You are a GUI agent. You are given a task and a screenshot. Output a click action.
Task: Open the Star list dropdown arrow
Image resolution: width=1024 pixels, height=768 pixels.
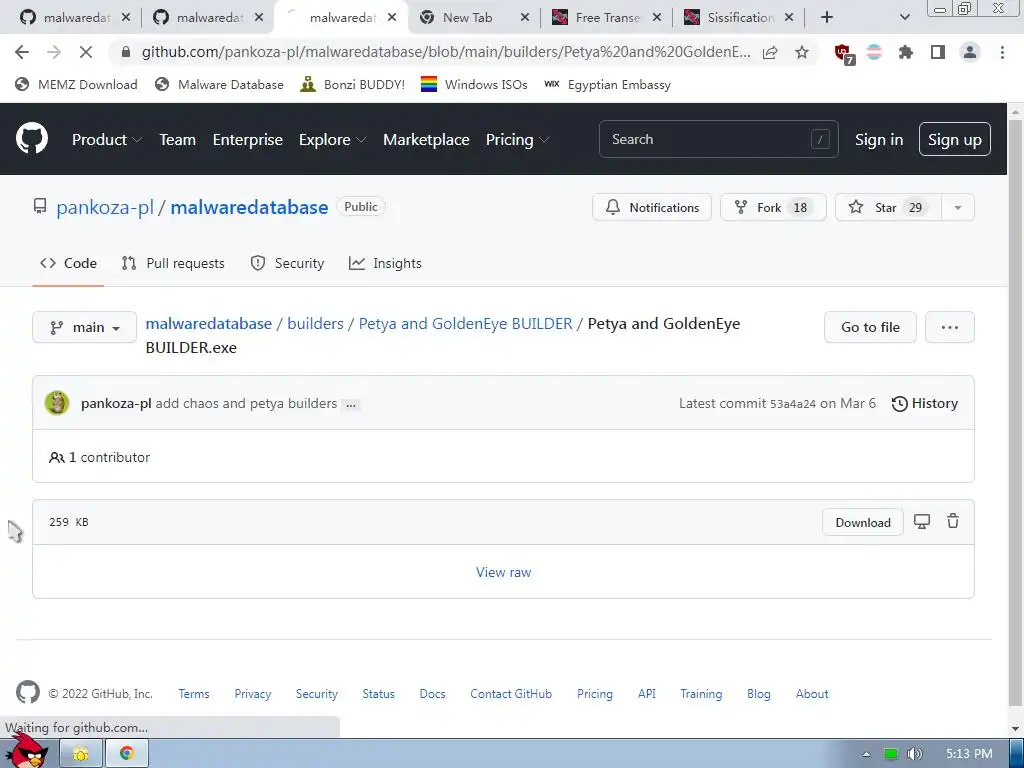pyautogui.click(x=958, y=208)
